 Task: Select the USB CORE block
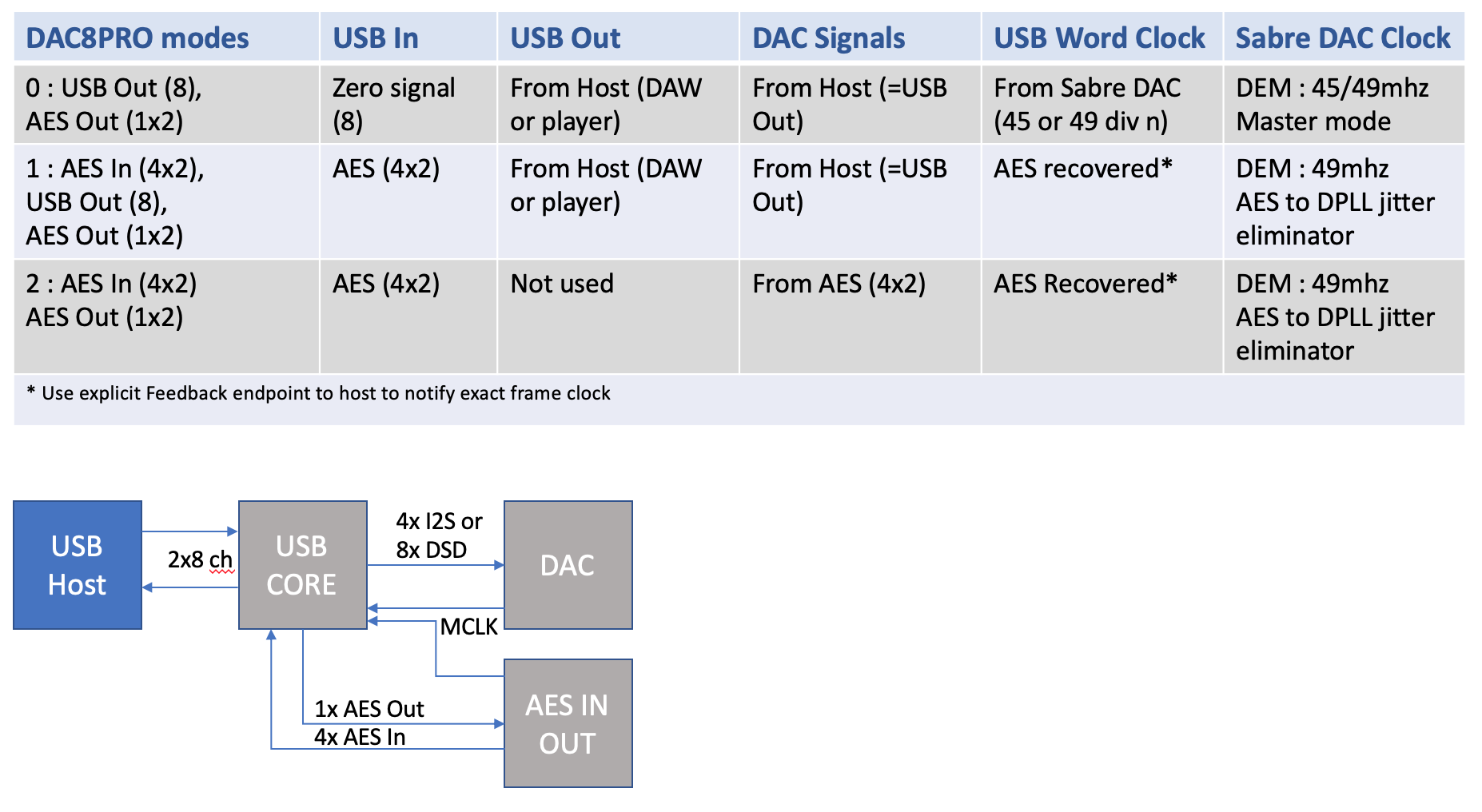coord(303,565)
